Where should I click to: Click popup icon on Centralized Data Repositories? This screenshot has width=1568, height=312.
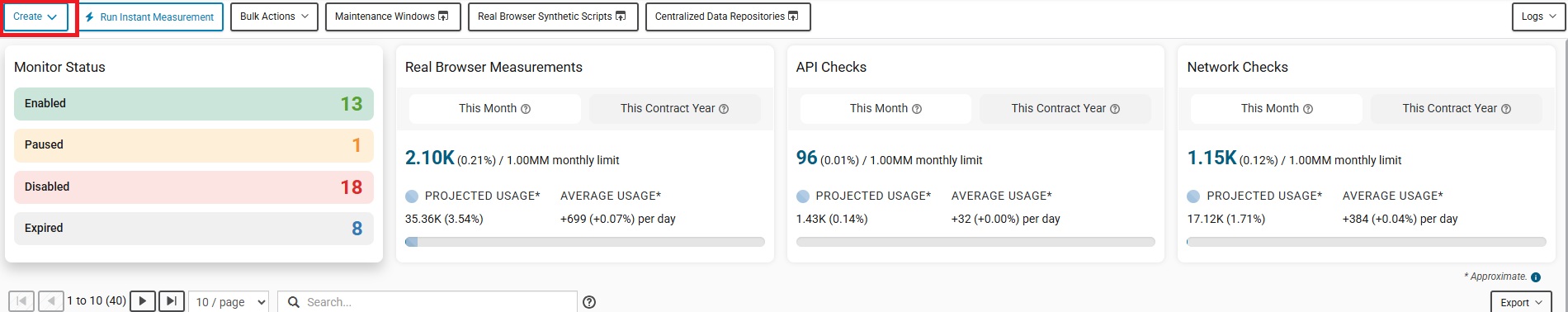pos(793,17)
